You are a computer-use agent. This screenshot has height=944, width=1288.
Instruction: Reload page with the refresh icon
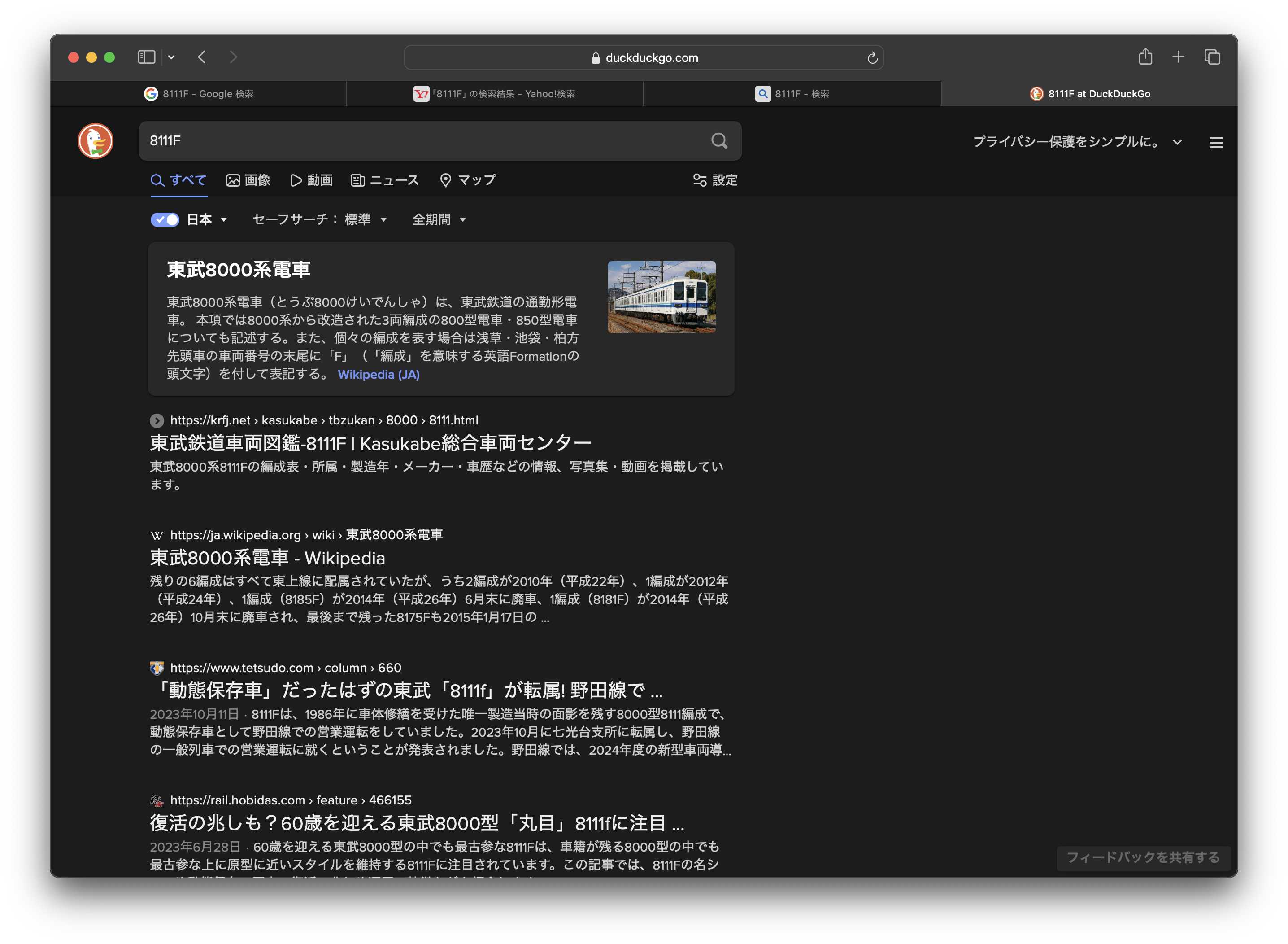tap(872, 58)
